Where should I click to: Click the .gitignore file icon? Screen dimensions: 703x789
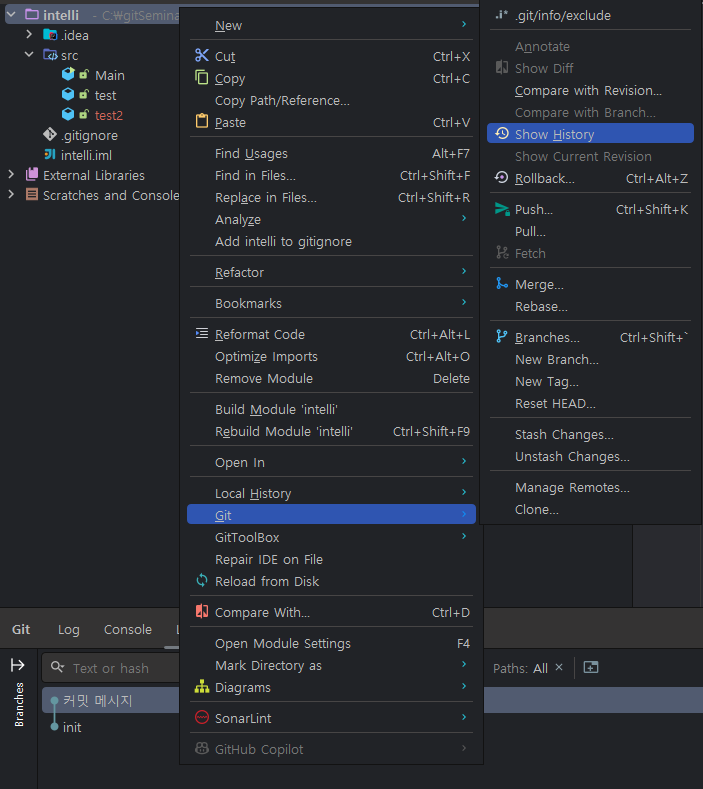pos(50,134)
